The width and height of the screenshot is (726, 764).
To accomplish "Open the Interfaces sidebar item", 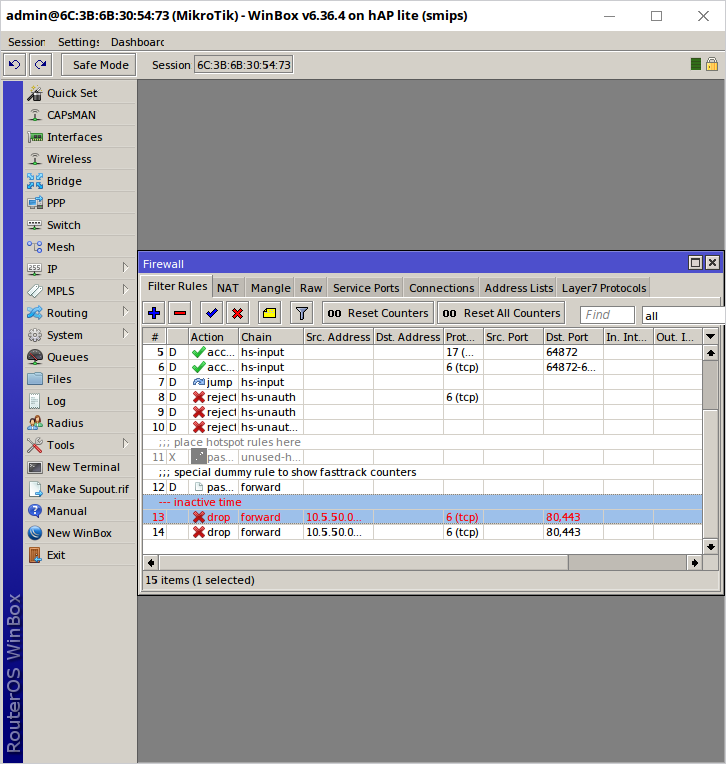I will coord(80,137).
